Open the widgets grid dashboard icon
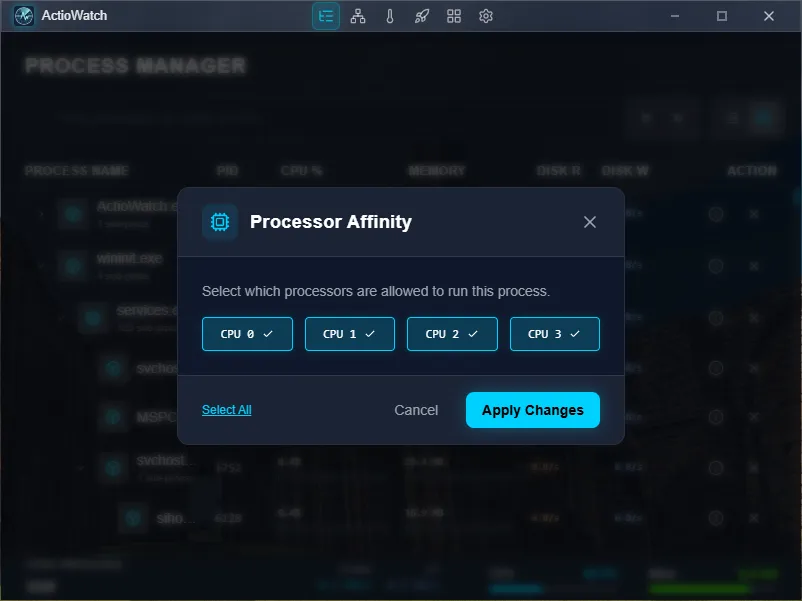This screenshot has height=601, width=802. [x=453, y=16]
